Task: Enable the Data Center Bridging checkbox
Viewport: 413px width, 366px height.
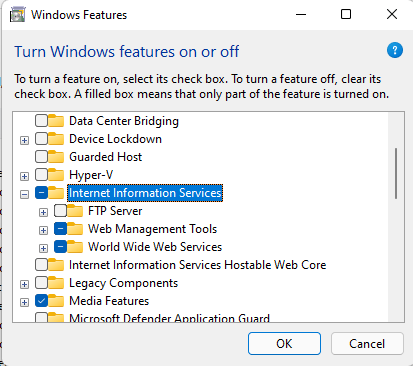Action: click(41, 121)
